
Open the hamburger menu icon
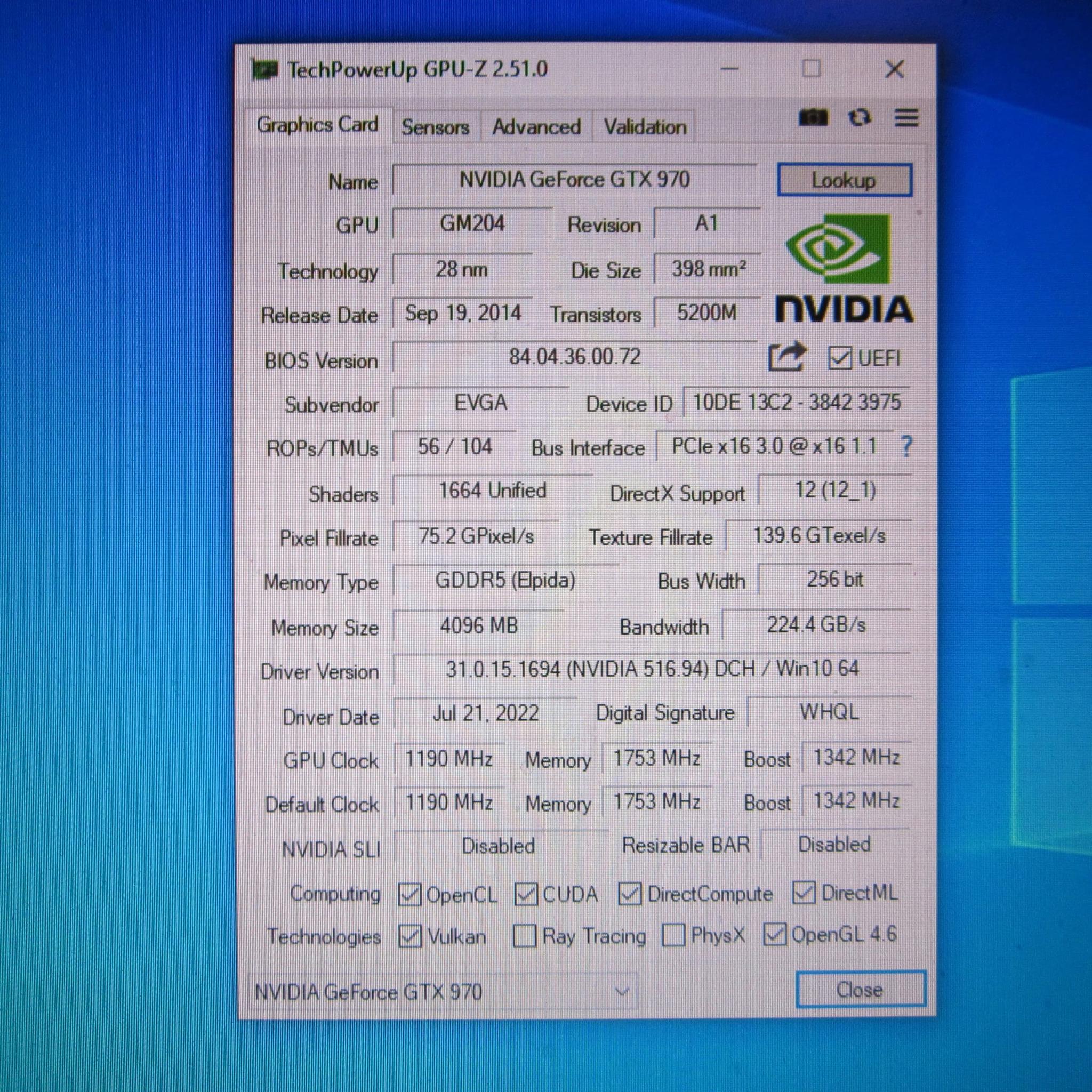point(906,117)
